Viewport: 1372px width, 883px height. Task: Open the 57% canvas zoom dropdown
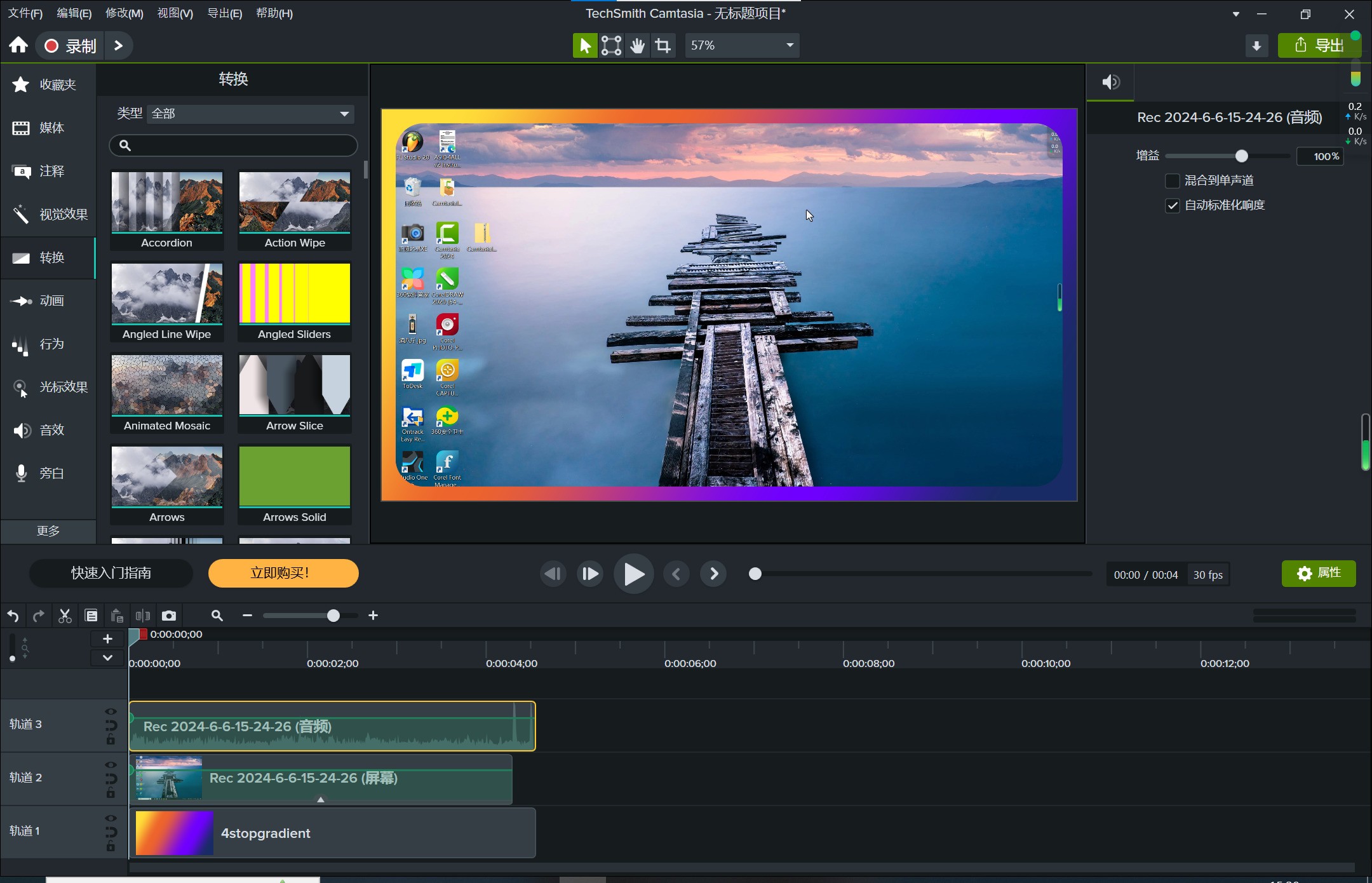(x=741, y=45)
